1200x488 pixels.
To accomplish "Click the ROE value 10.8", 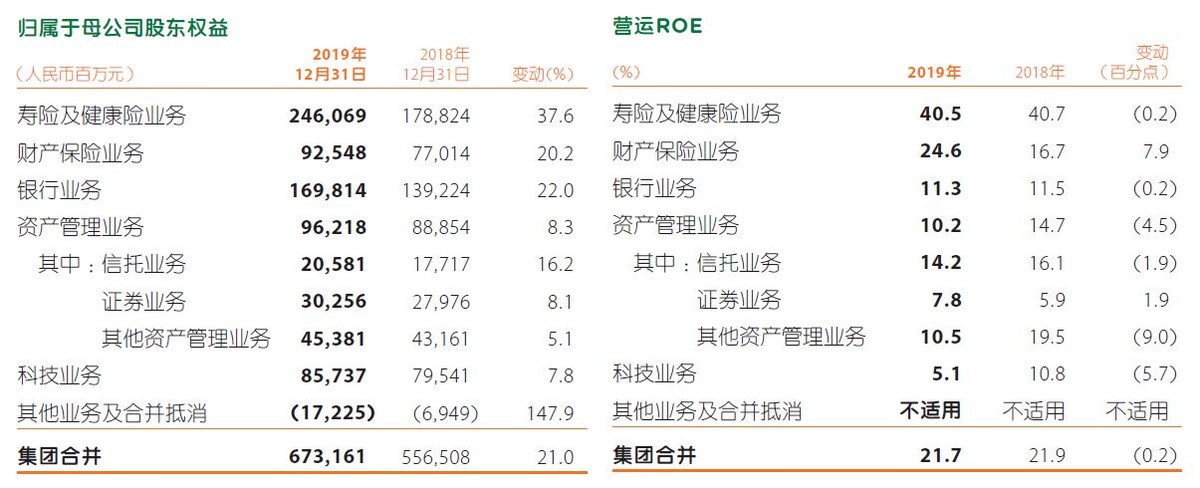I will click(1047, 374).
